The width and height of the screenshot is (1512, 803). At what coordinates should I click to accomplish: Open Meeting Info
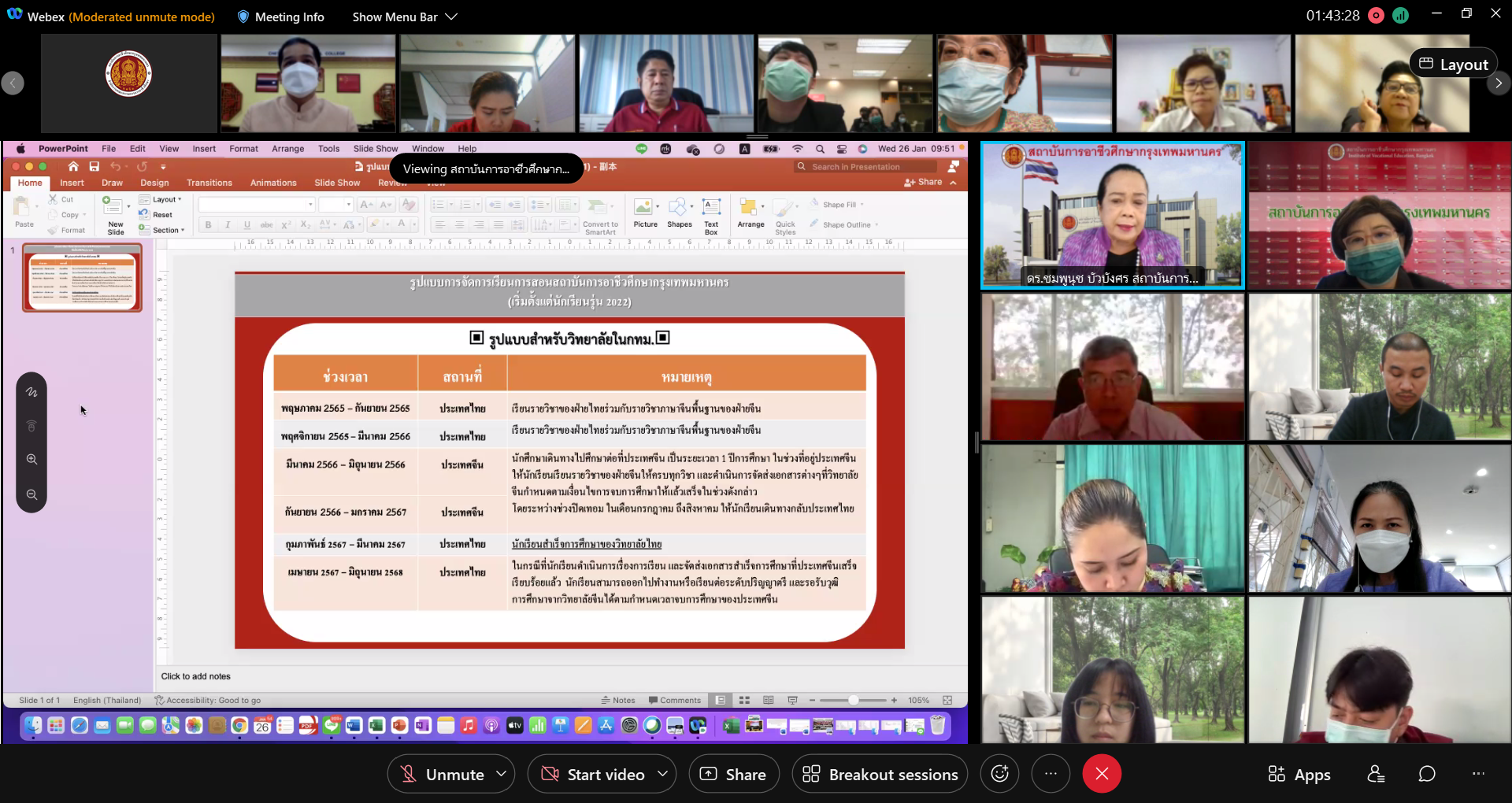(x=280, y=17)
